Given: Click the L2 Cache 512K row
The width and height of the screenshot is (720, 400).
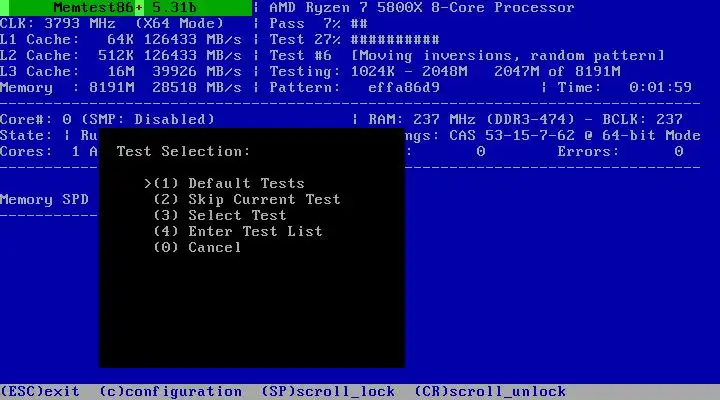Looking at the screenshot, I should pos(121,56).
